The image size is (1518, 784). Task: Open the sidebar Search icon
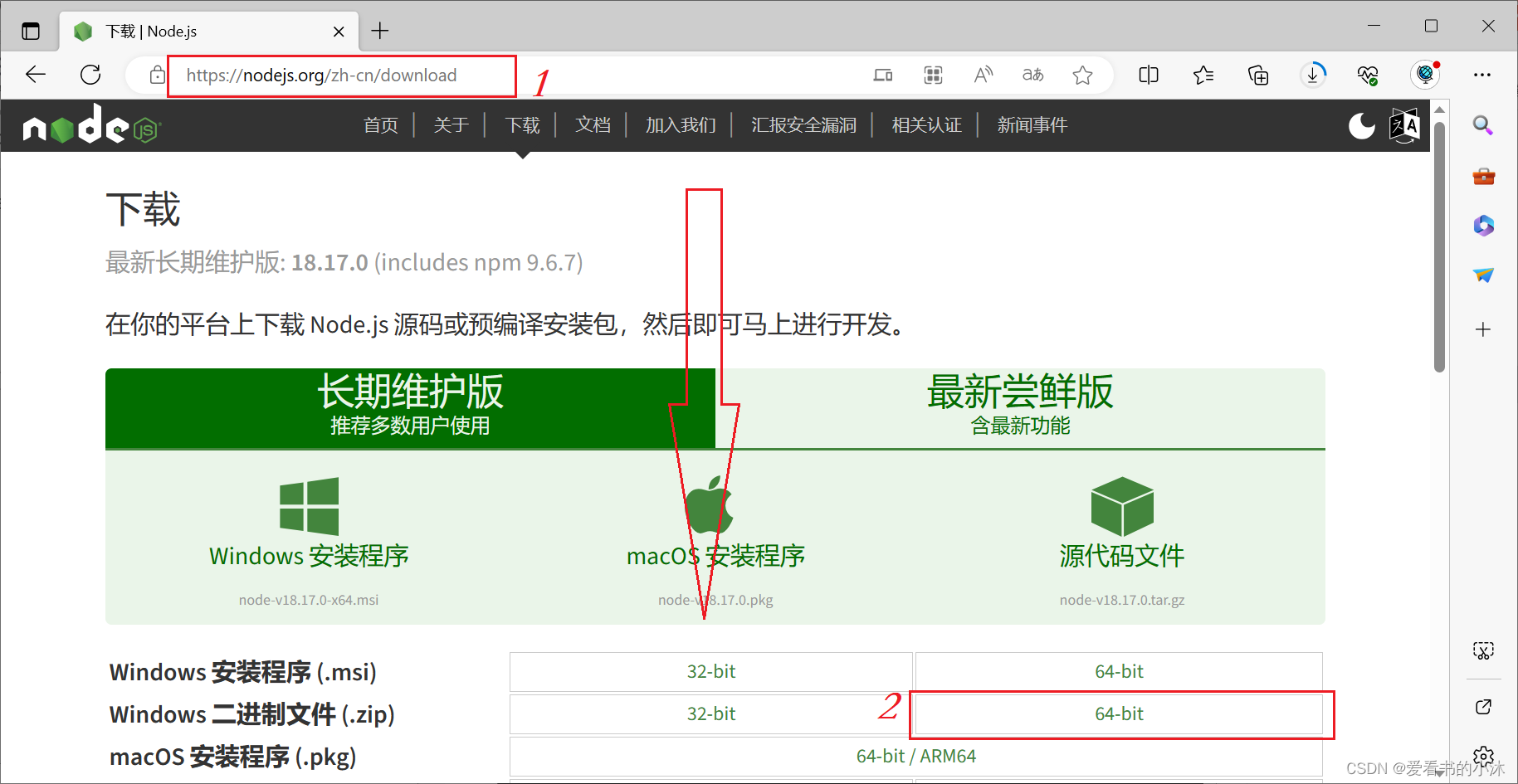[x=1483, y=125]
